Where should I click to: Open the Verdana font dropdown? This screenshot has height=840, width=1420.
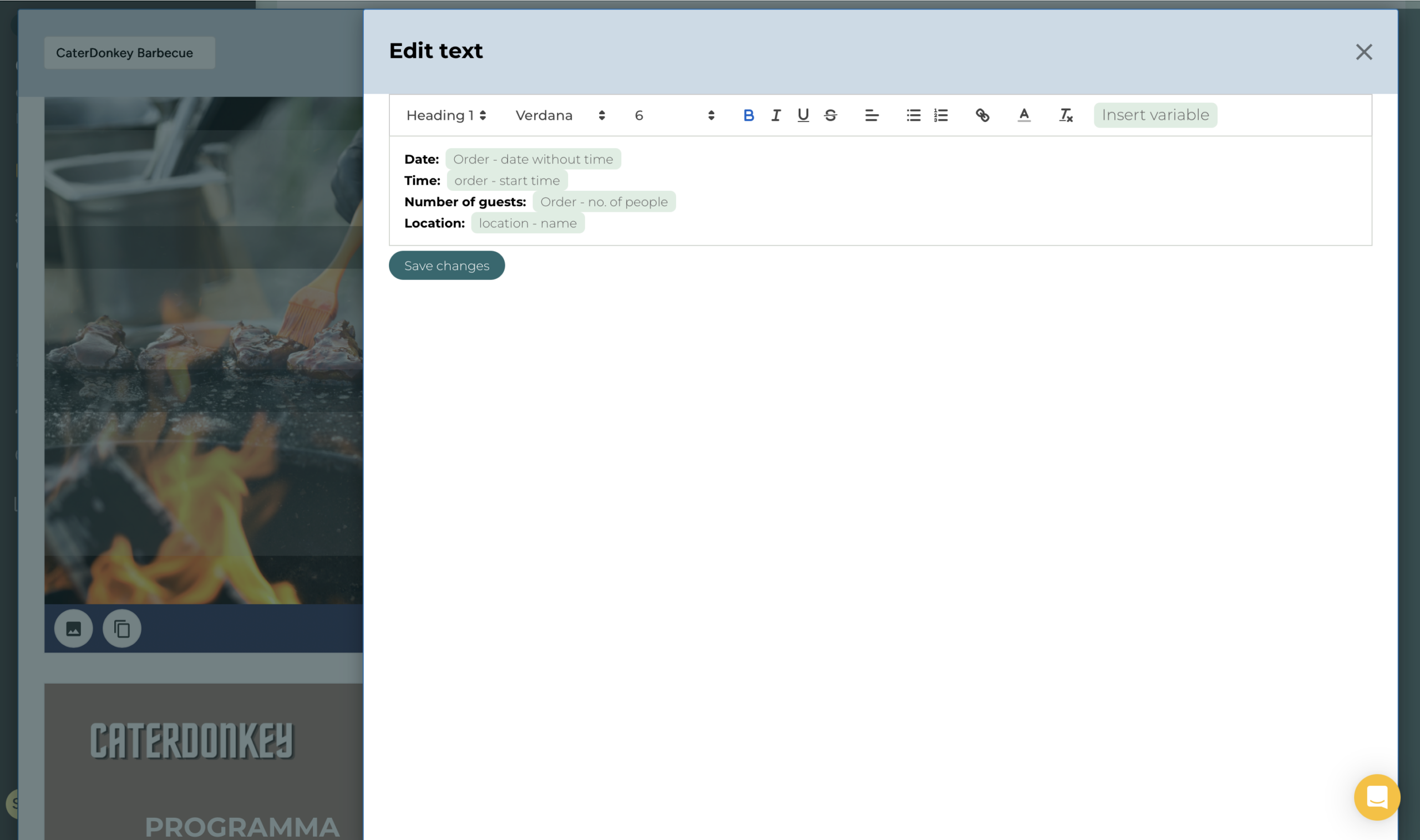click(560, 115)
